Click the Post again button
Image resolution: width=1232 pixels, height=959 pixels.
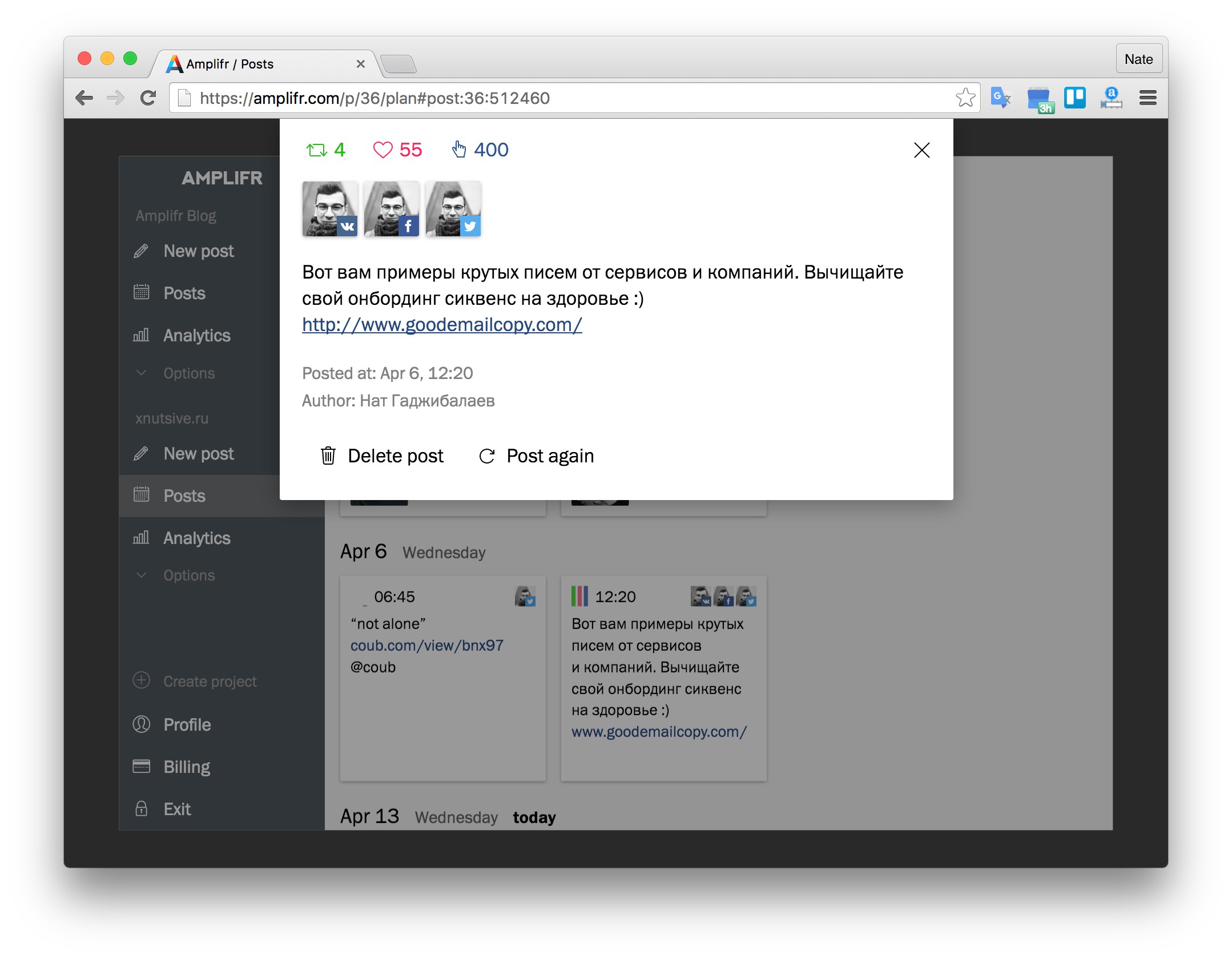pos(537,456)
